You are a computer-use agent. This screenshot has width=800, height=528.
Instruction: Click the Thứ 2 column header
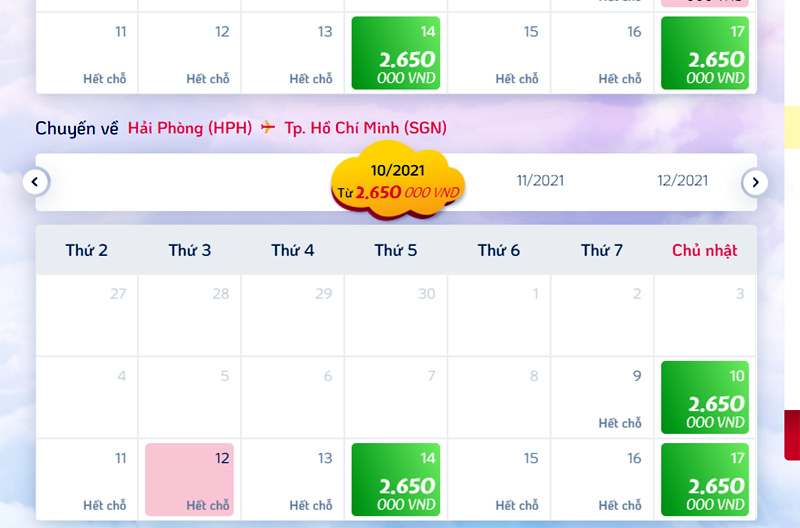(x=87, y=250)
